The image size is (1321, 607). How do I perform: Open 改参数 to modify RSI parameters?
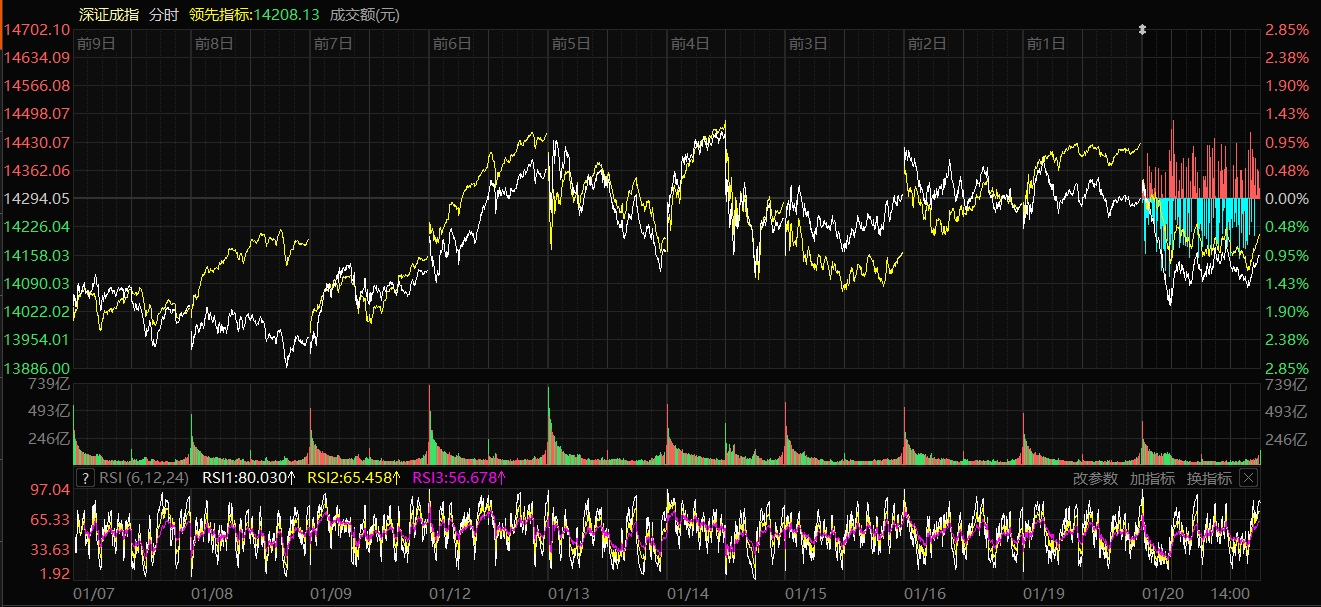coord(1095,478)
